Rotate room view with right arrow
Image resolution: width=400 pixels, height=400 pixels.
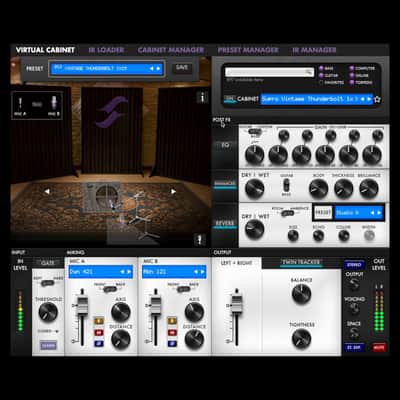[173, 191]
